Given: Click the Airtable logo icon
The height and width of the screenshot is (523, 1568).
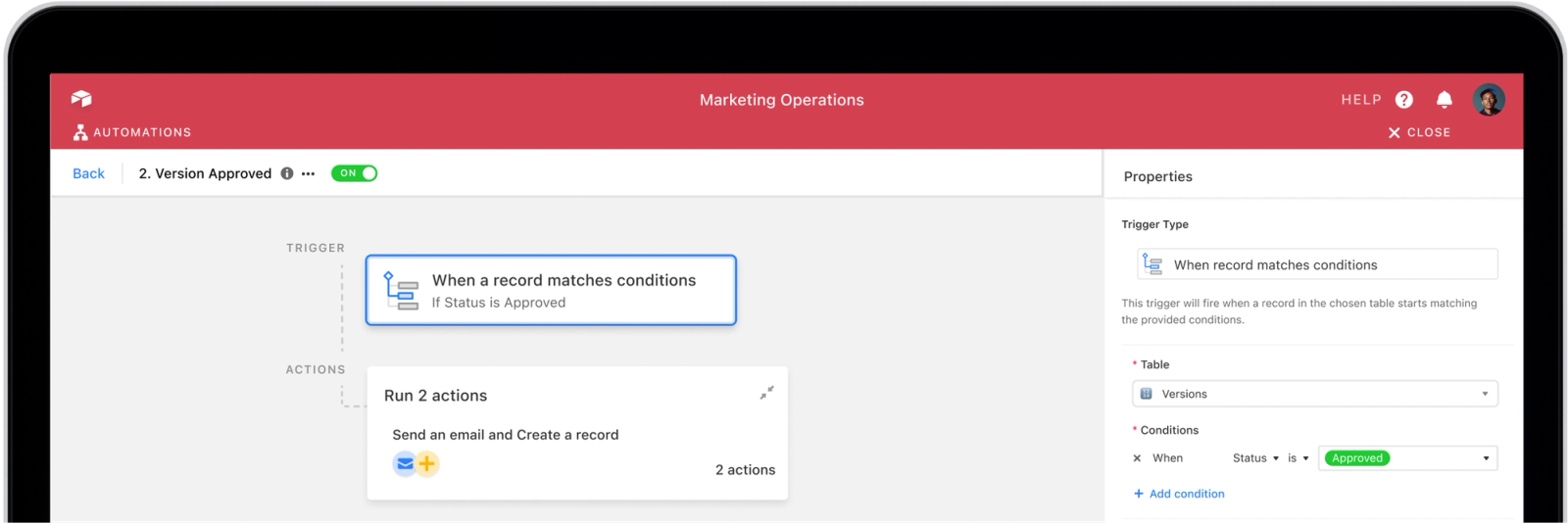Looking at the screenshot, I should pyautogui.click(x=81, y=98).
